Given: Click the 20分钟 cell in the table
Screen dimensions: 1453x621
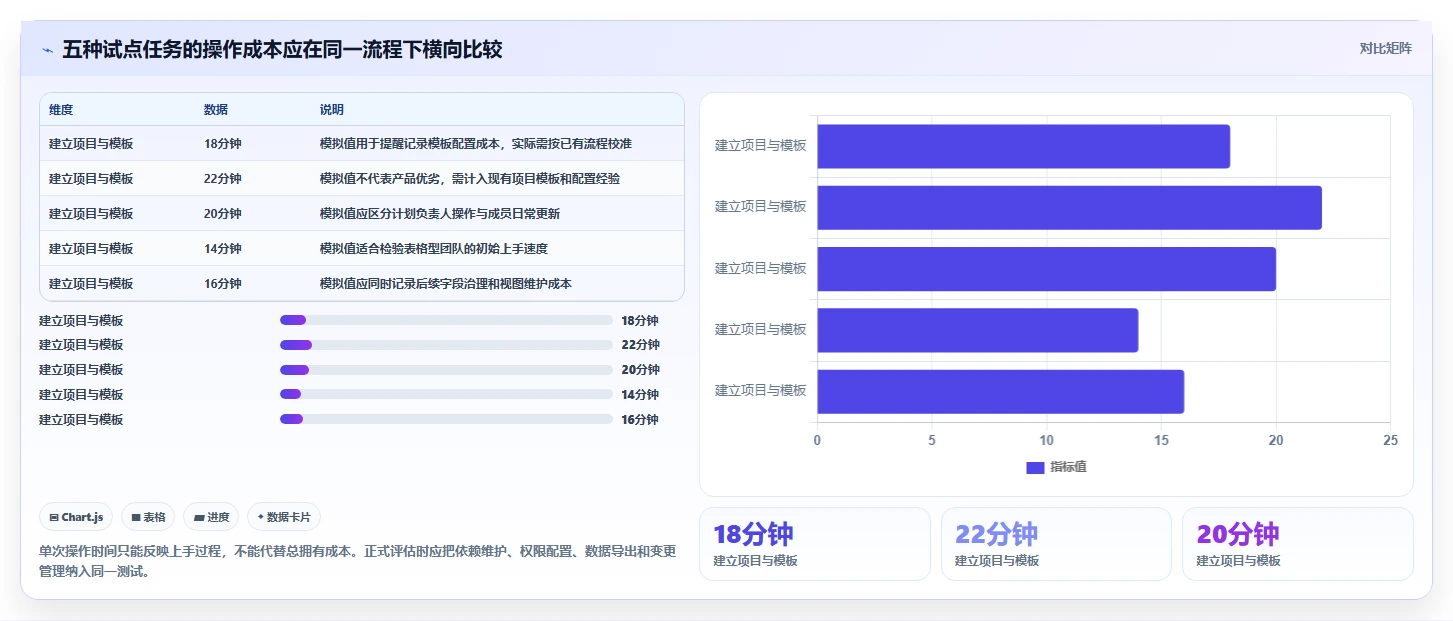Looking at the screenshot, I should tap(223, 214).
